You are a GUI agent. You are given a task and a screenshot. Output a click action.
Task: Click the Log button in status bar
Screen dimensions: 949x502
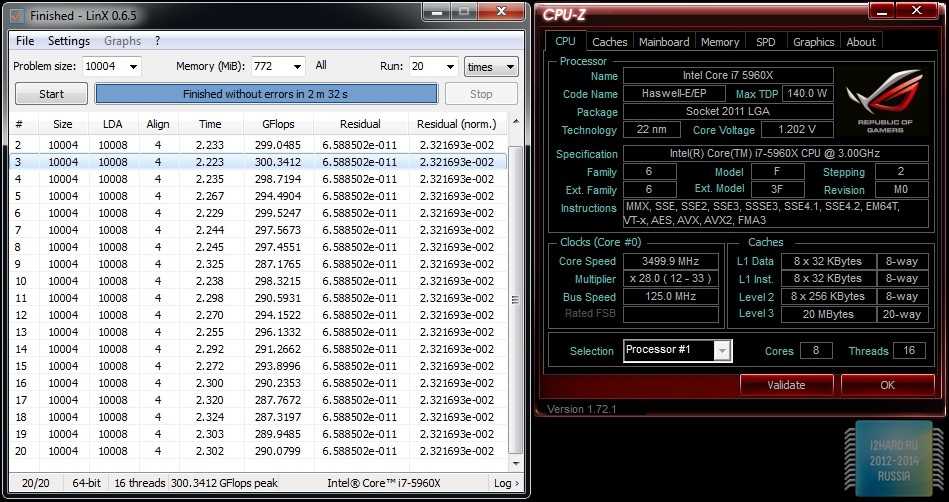click(506, 483)
